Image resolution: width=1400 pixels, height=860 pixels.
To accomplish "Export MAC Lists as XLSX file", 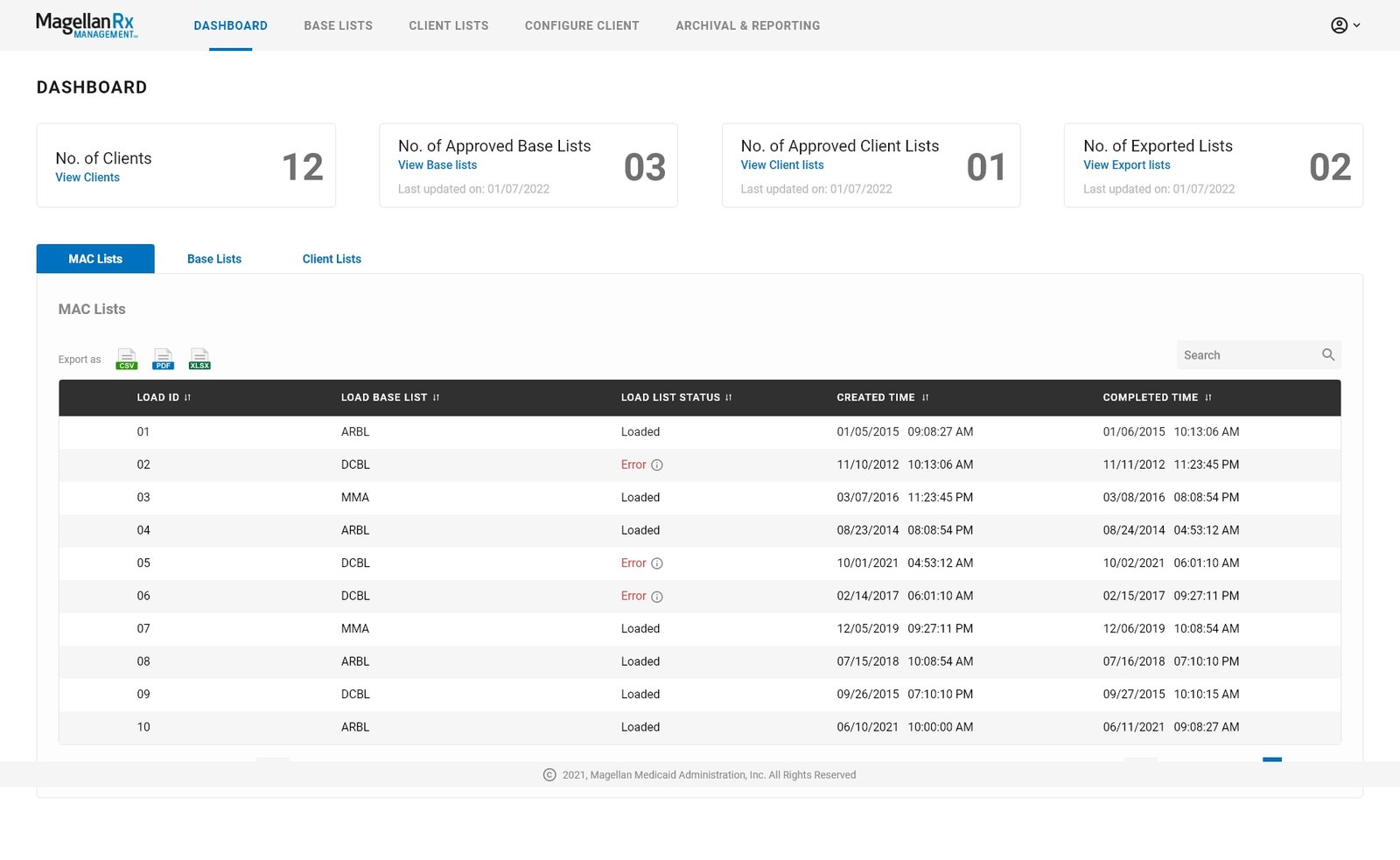I will 199,359.
